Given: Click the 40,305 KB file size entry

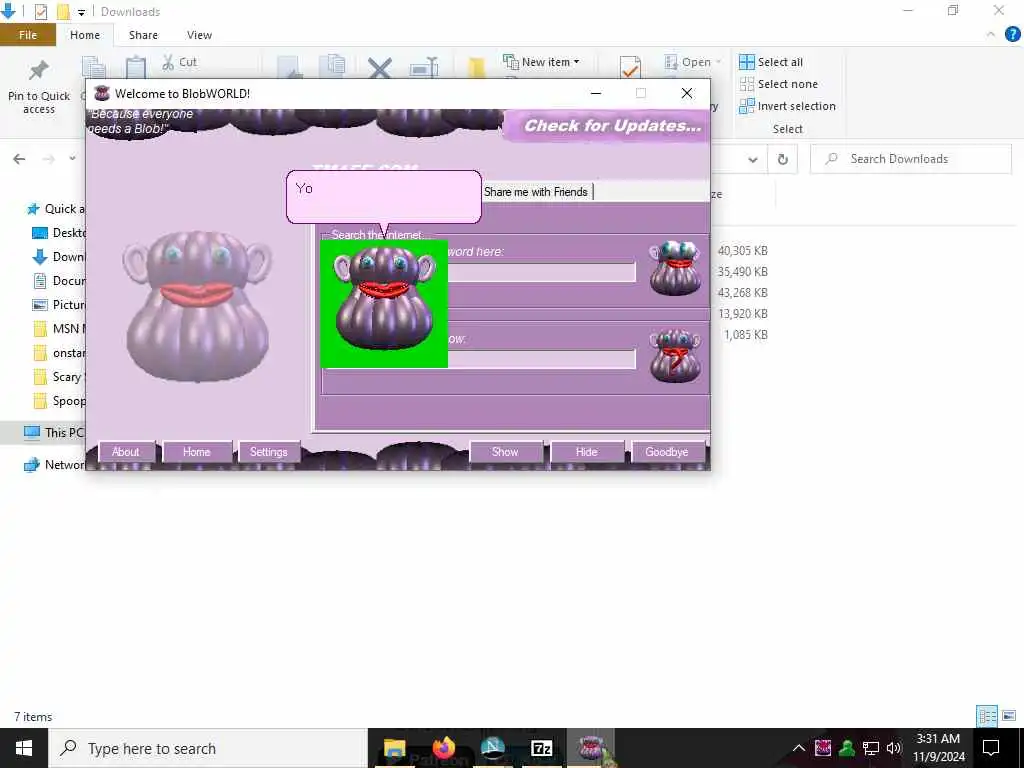Looking at the screenshot, I should tap(743, 251).
